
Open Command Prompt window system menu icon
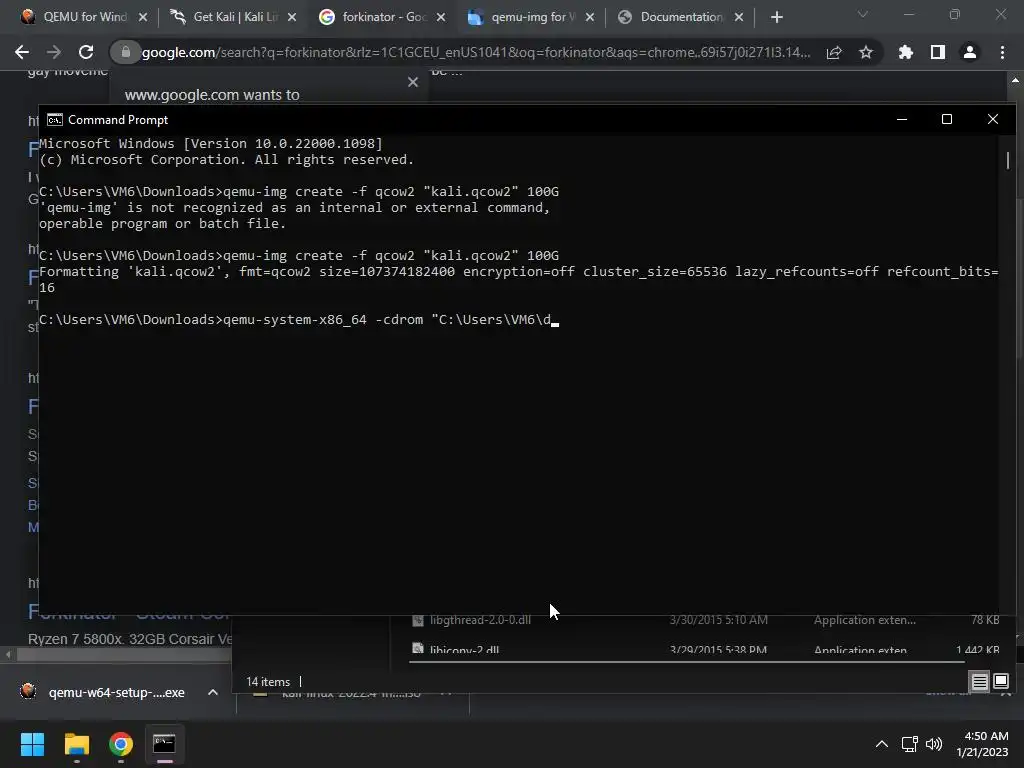tap(55, 120)
